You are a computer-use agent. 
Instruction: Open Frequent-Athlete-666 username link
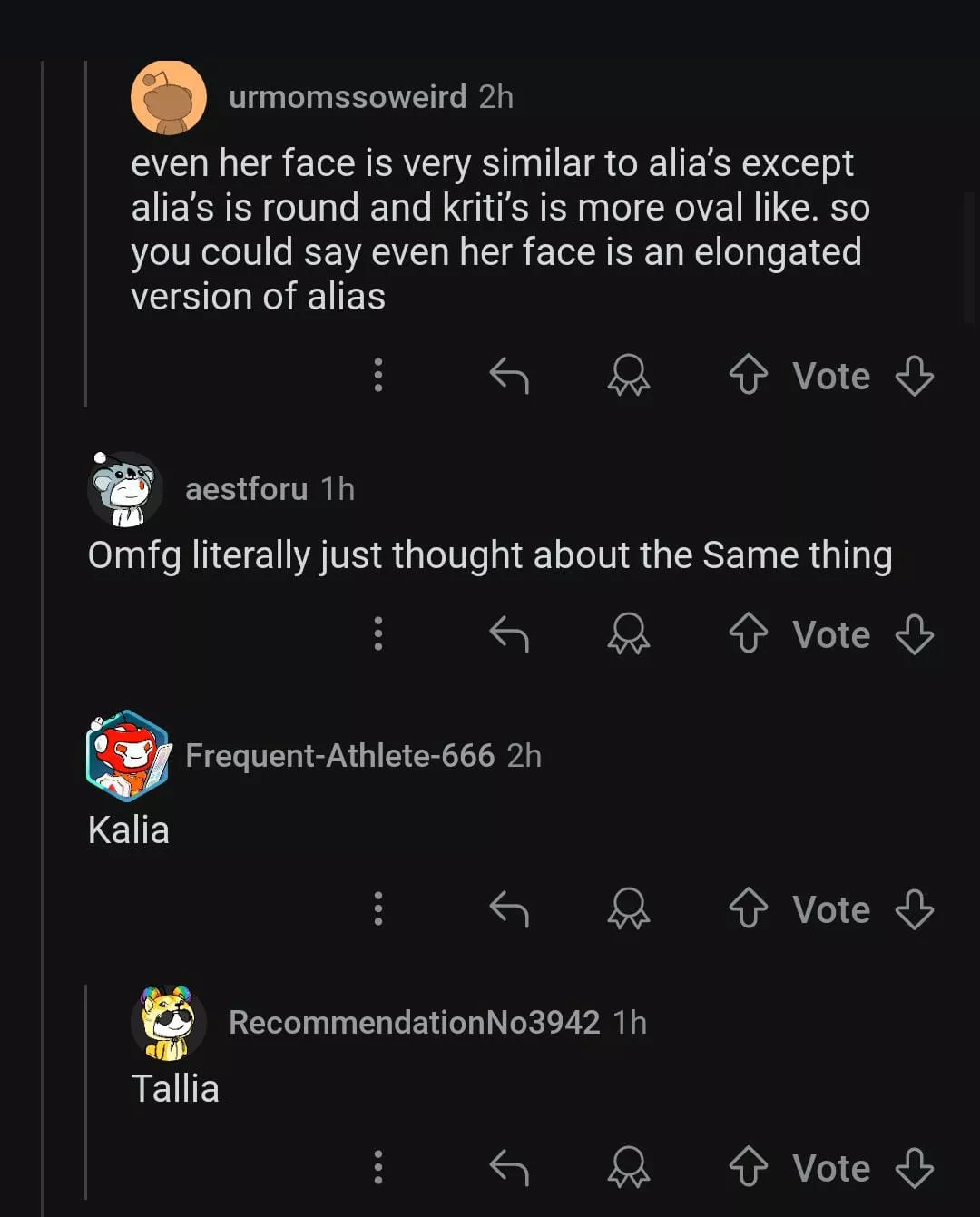pyautogui.click(x=339, y=756)
